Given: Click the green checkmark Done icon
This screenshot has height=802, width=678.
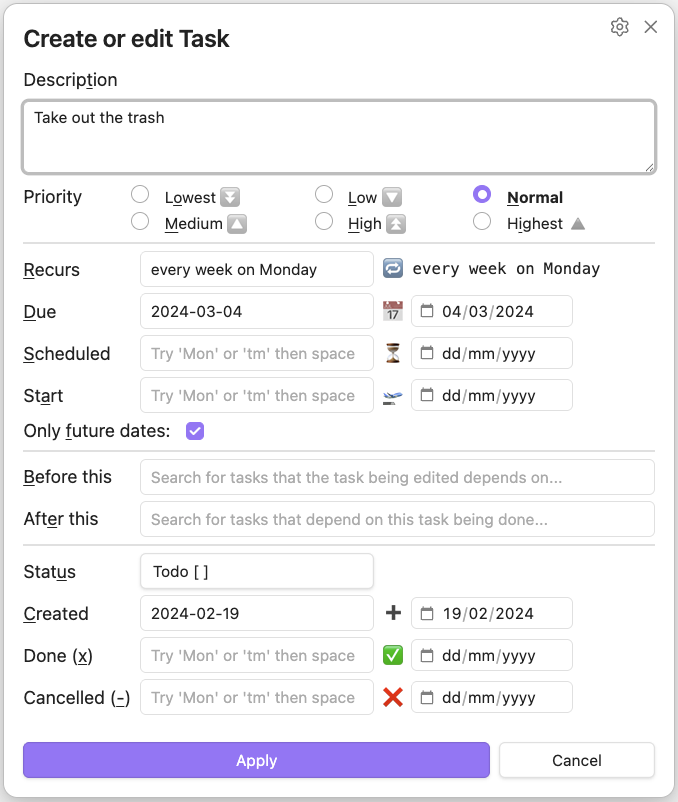Looking at the screenshot, I should pos(393,655).
